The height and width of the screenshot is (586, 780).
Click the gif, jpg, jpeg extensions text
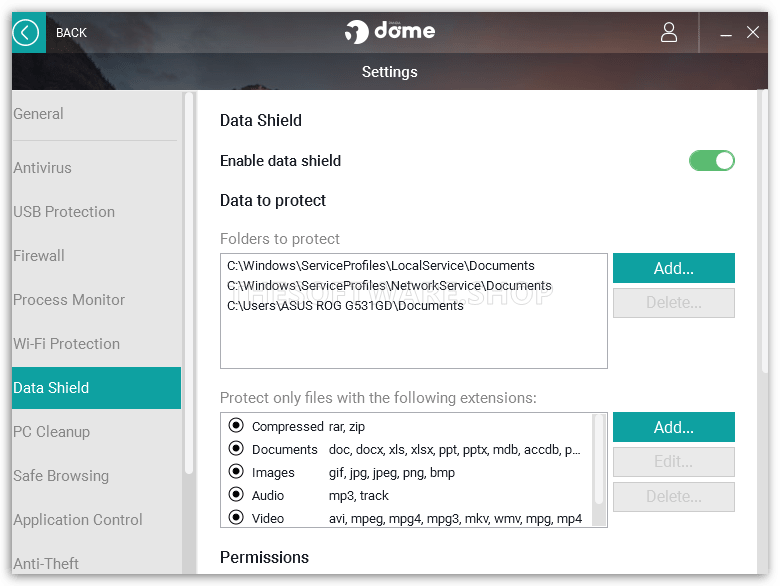[391, 473]
